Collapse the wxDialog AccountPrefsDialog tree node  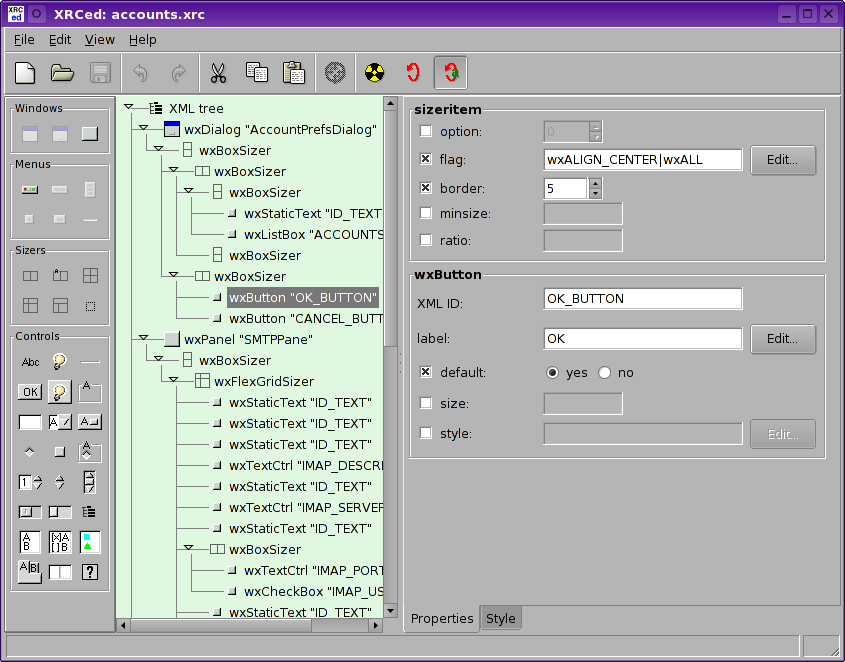pyautogui.click(x=143, y=129)
